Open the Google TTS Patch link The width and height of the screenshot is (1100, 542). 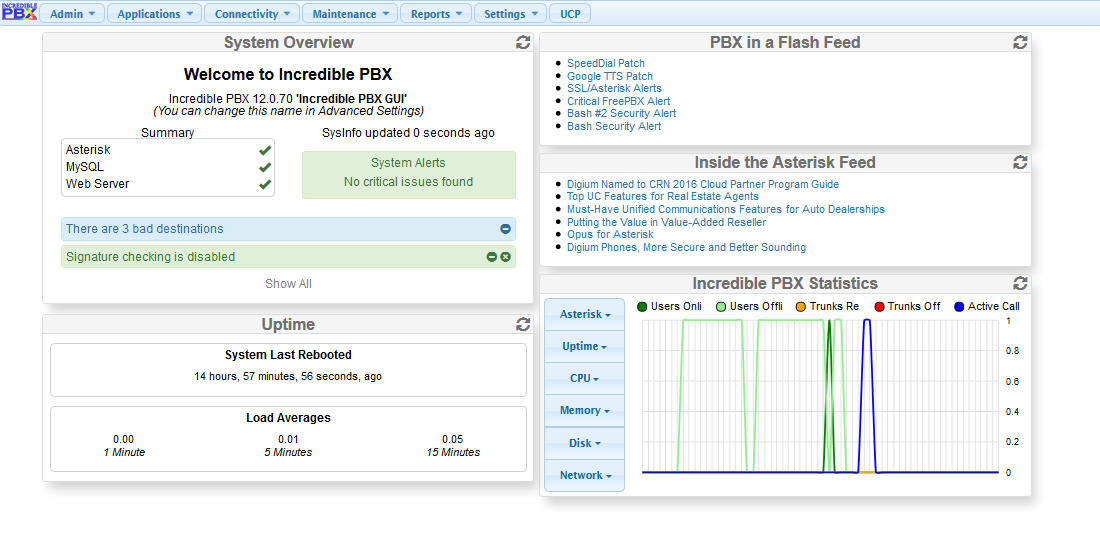point(610,76)
